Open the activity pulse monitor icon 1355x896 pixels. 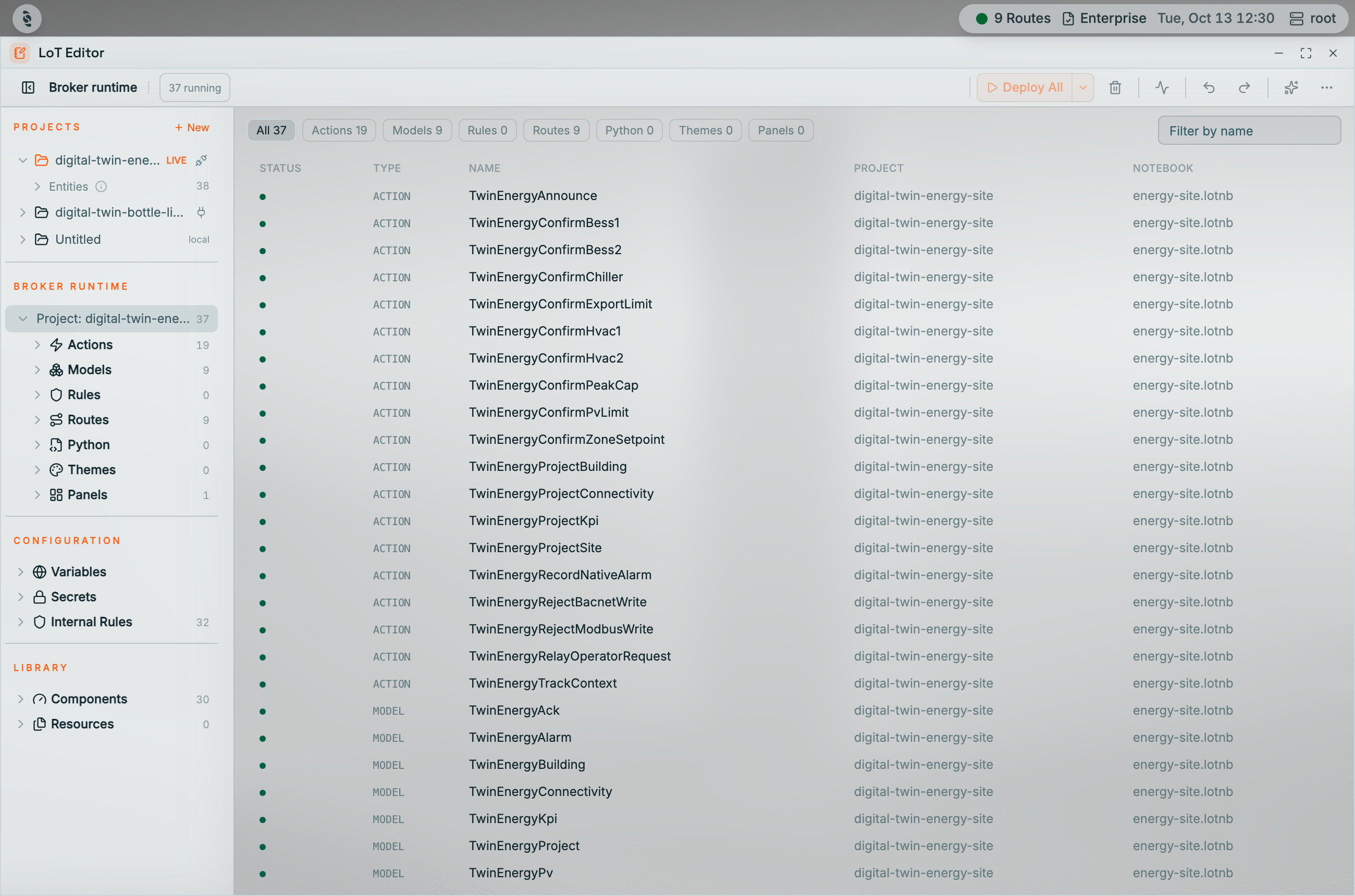click(1162, 88)
